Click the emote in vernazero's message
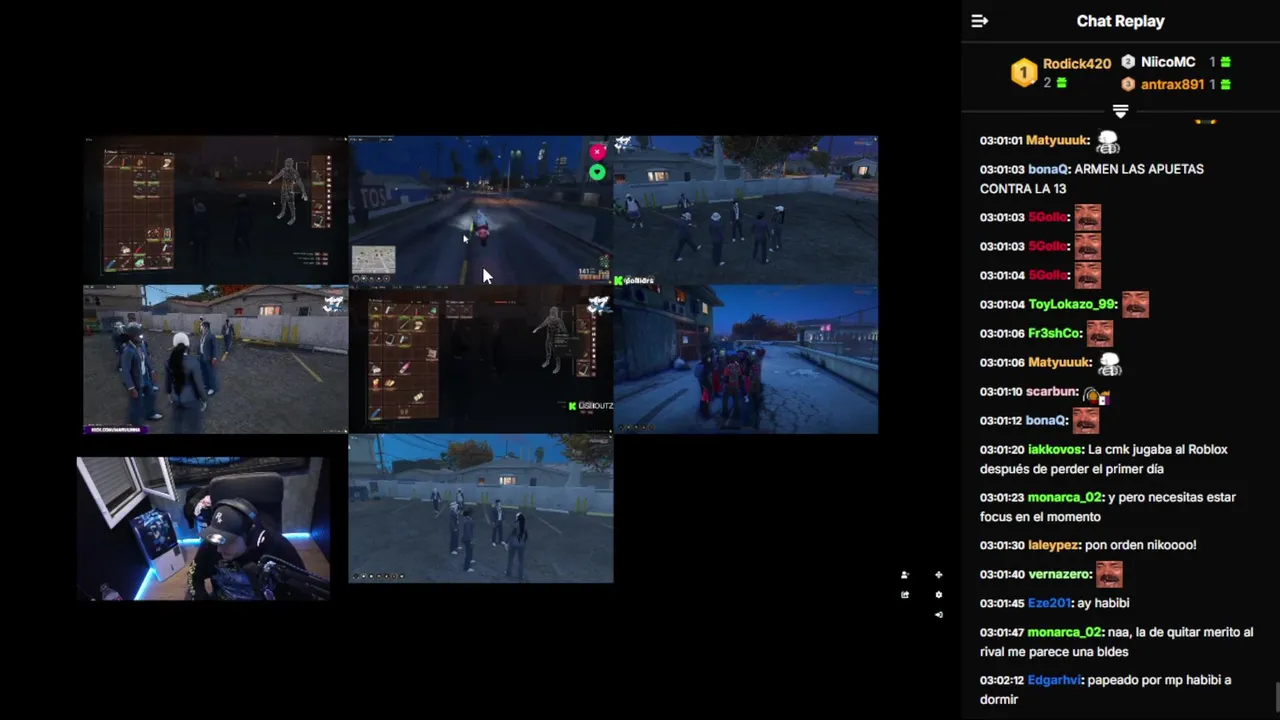 (1109, 574)
